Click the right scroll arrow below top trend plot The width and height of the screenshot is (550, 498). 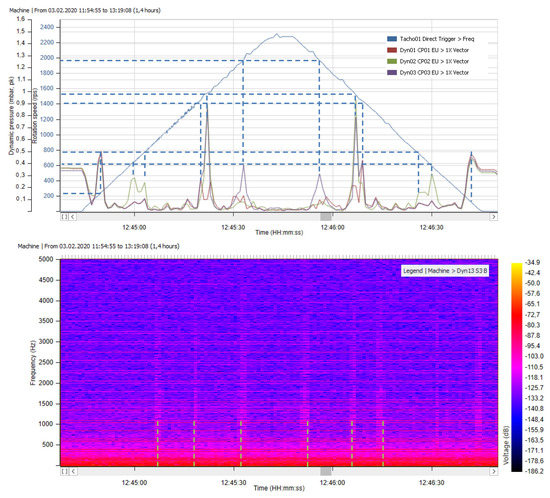pyautogui.click(x=494, y=217)
